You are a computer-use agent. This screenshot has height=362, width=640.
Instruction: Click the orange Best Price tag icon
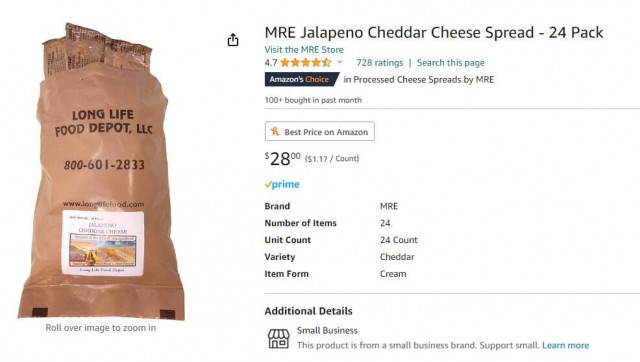click(x=275, y=131)
